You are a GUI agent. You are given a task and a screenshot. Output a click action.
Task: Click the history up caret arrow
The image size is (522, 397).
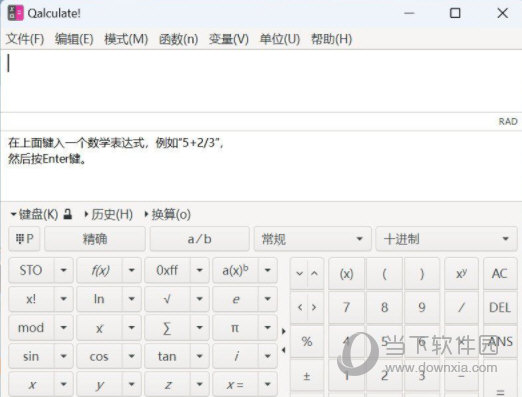315,274
